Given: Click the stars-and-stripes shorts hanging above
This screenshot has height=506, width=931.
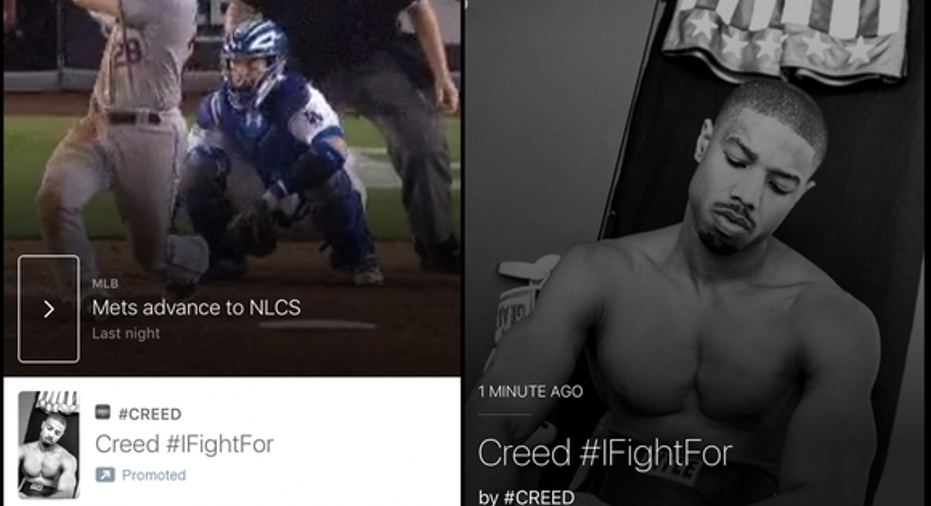Looking at the screenshot, I should point(785,37).
